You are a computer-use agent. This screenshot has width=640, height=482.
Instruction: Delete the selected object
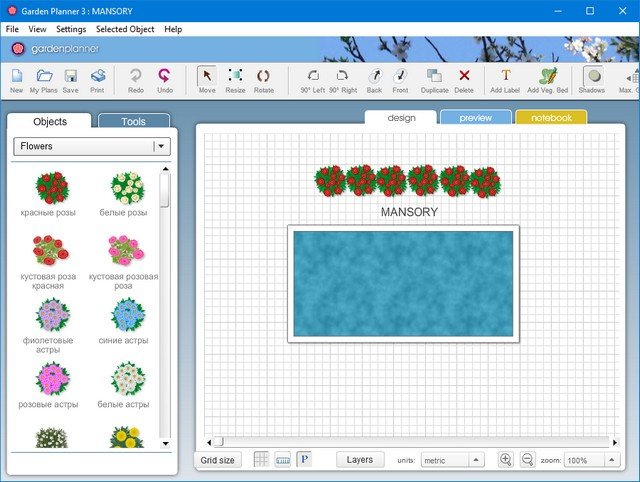(464, 81)
